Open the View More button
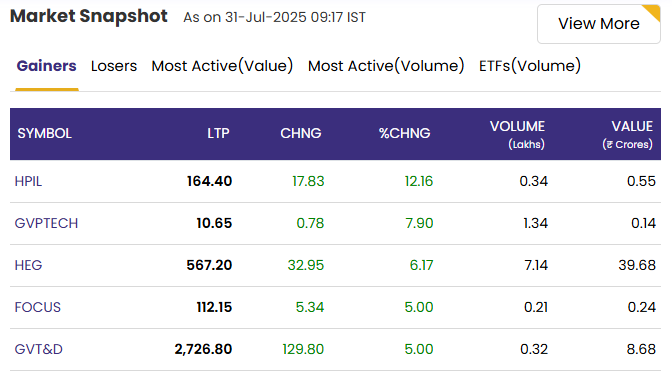 [x=598, y=24]
